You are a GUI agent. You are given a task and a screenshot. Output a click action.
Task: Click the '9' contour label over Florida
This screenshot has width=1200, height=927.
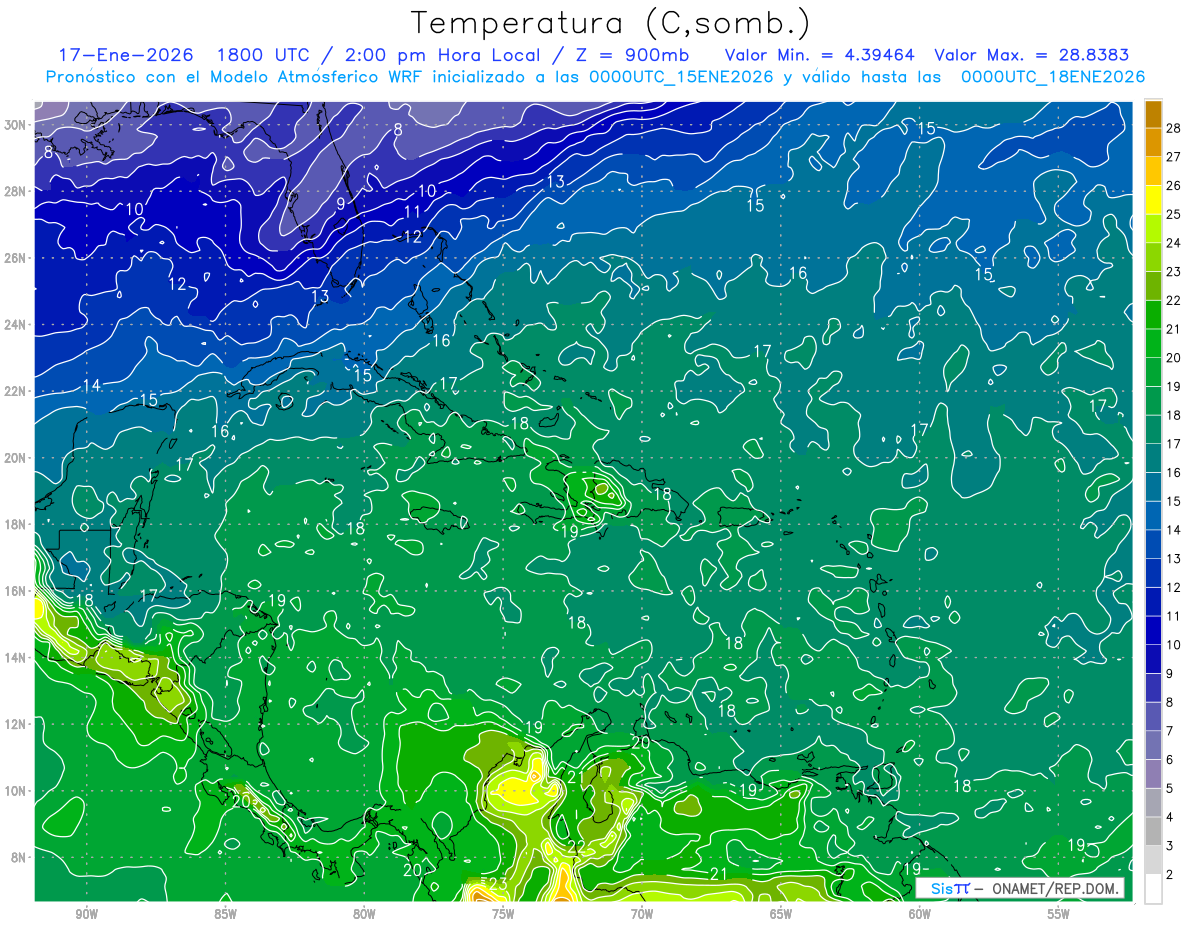[x=341, y=204]
